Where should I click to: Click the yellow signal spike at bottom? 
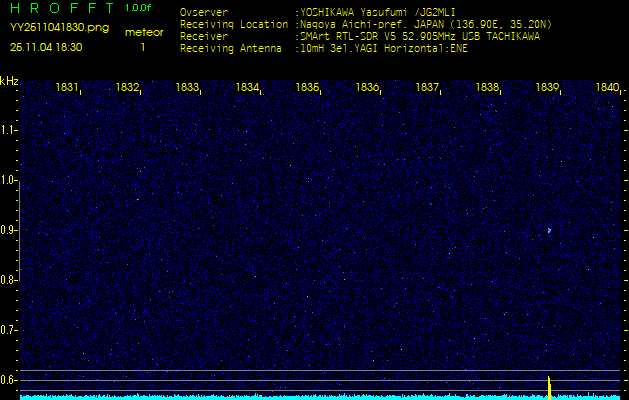(549, 387)
